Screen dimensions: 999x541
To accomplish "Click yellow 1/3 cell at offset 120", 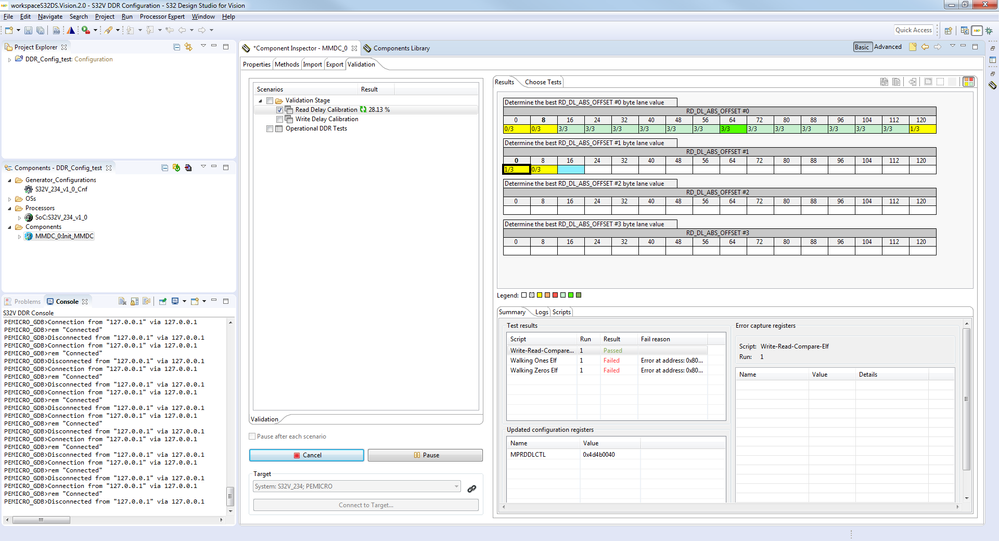I will click(x=923, y=129).
